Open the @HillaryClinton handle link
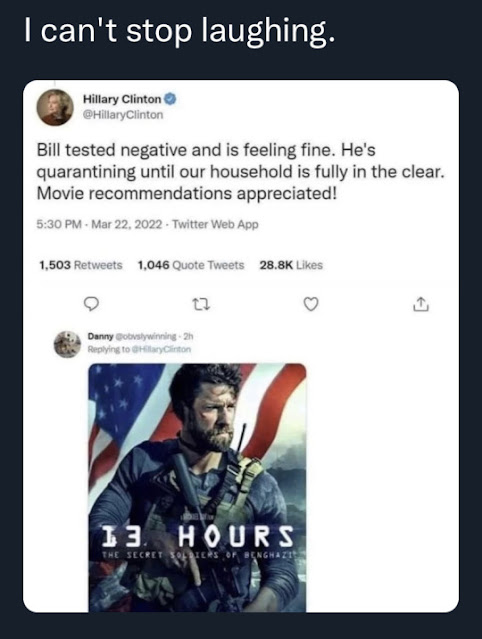This screenshot has height=639, width=482. click(x=123, y=115)
